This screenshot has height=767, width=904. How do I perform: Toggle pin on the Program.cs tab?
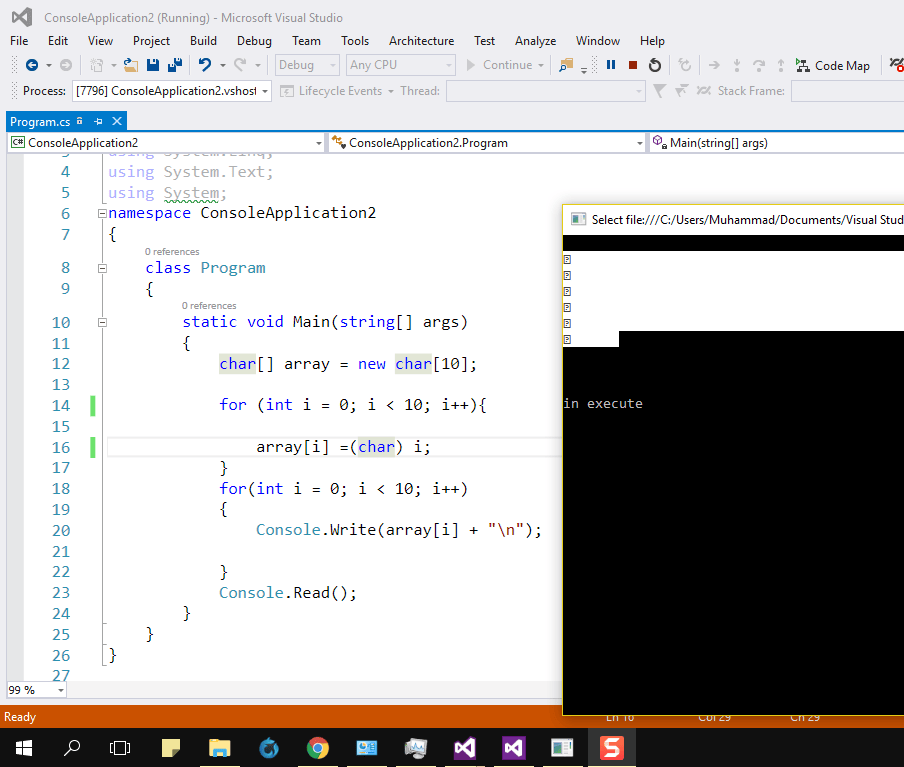click(98, 122)
